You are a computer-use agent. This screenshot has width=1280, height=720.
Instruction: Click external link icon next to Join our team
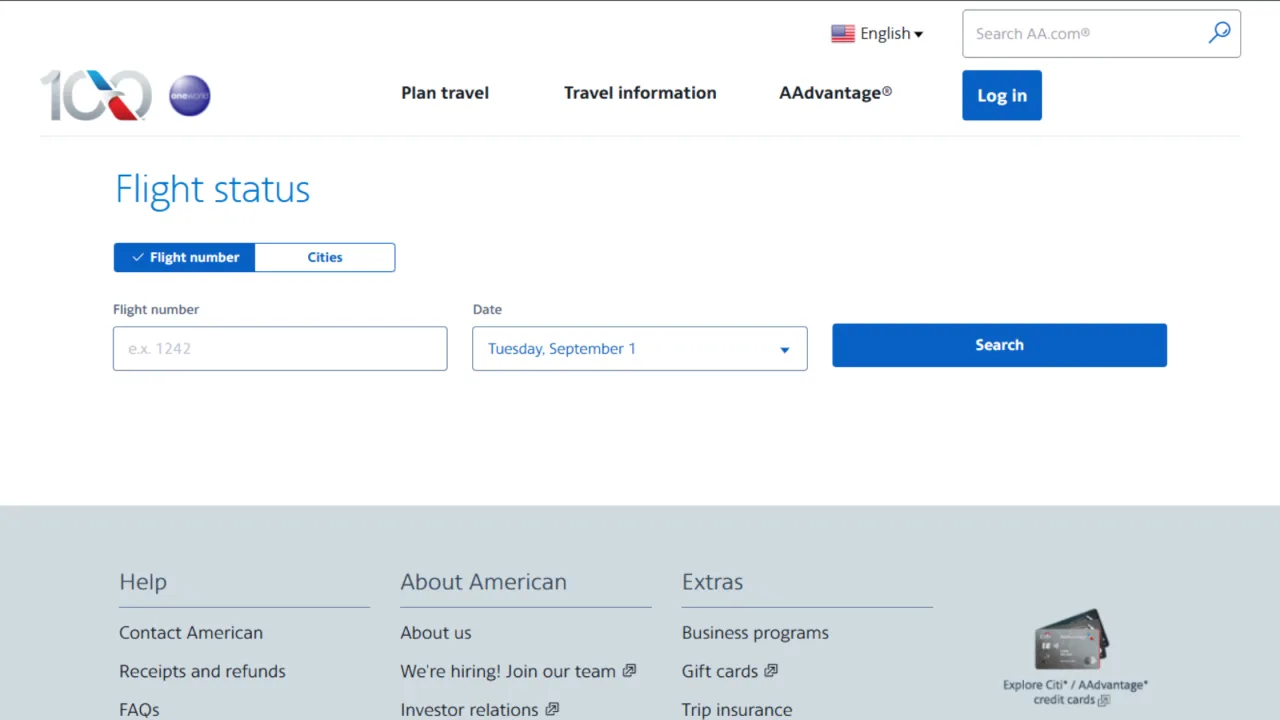click(x=629, y=671)
